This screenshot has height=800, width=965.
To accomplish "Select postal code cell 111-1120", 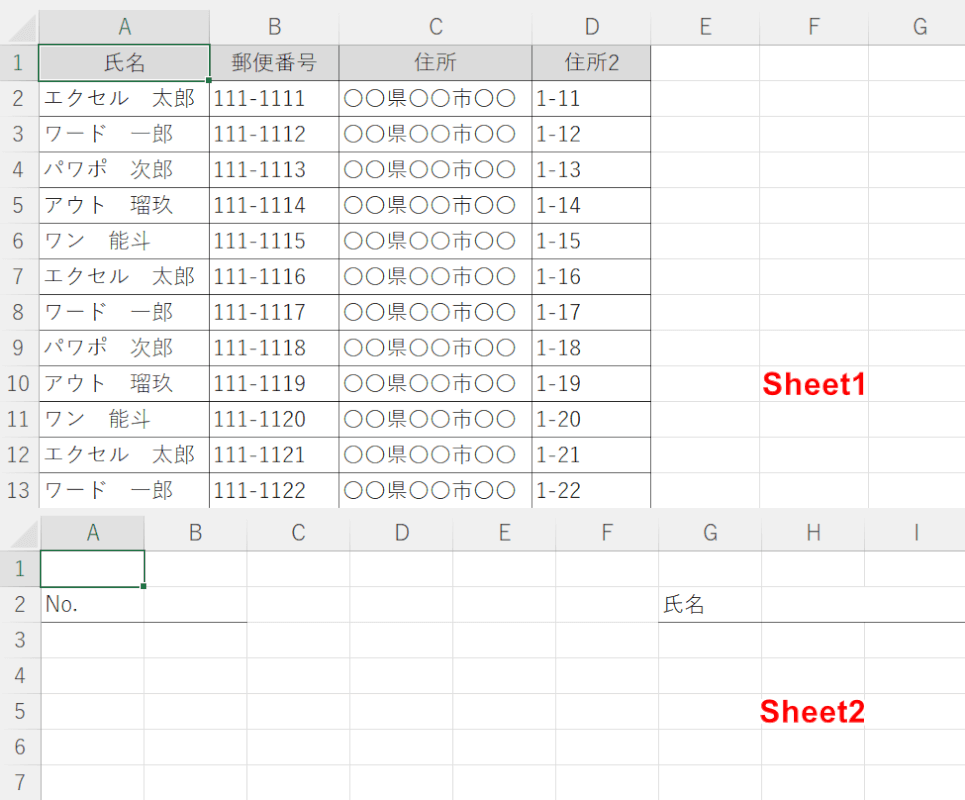I will click(x=274, y=420).
